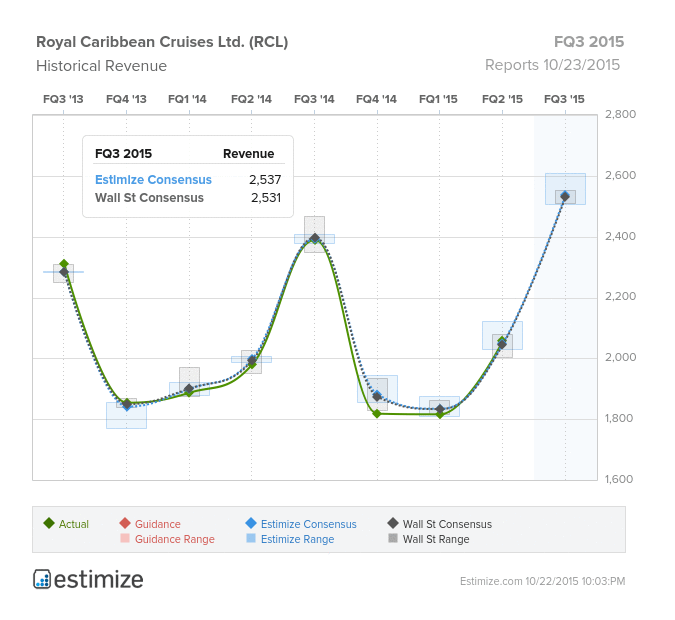Click the Royal Caribbean Cruises Ltd. (RCL) title

162,42
